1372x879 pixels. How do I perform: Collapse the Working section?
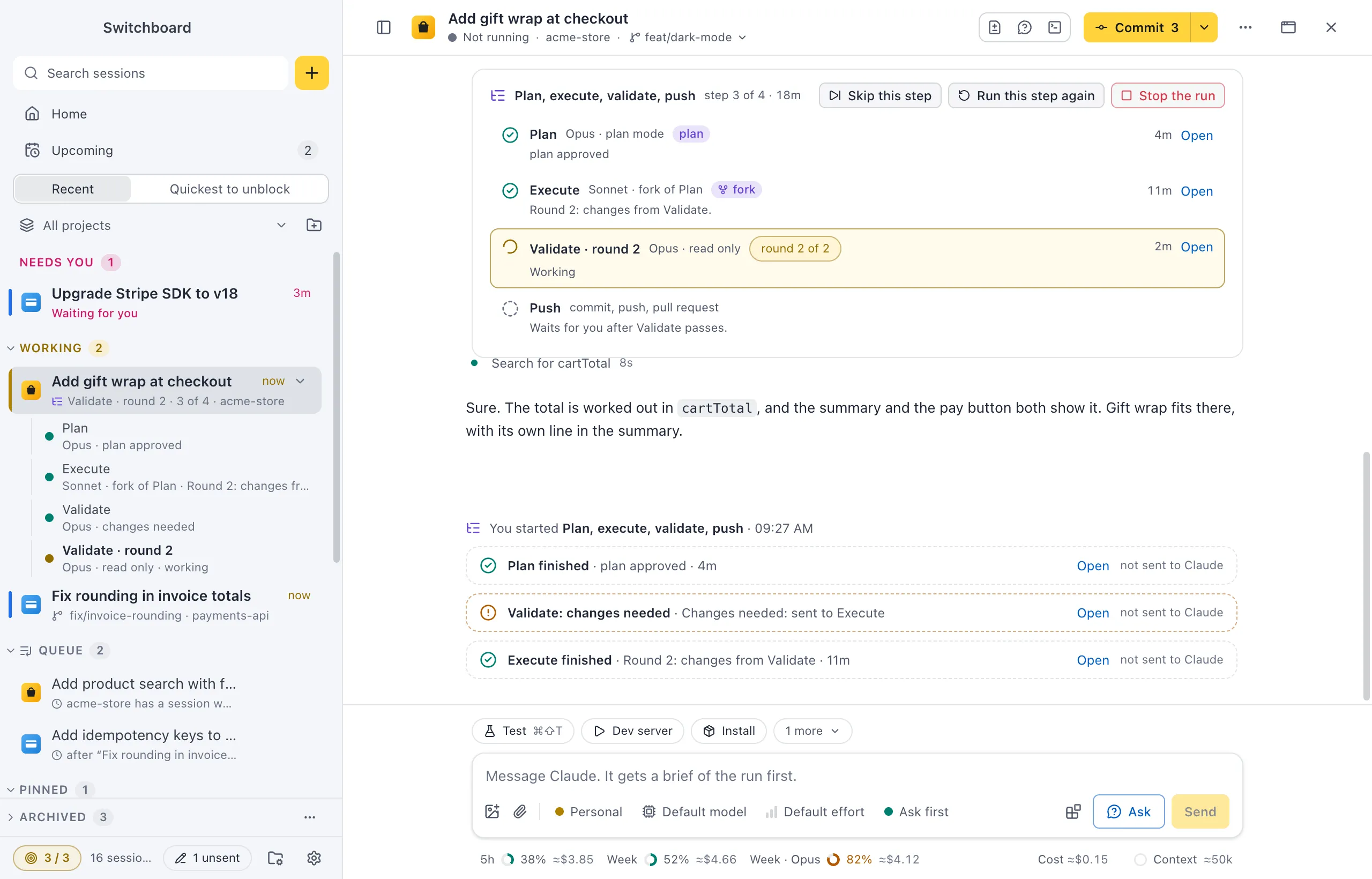click(10, 348)
